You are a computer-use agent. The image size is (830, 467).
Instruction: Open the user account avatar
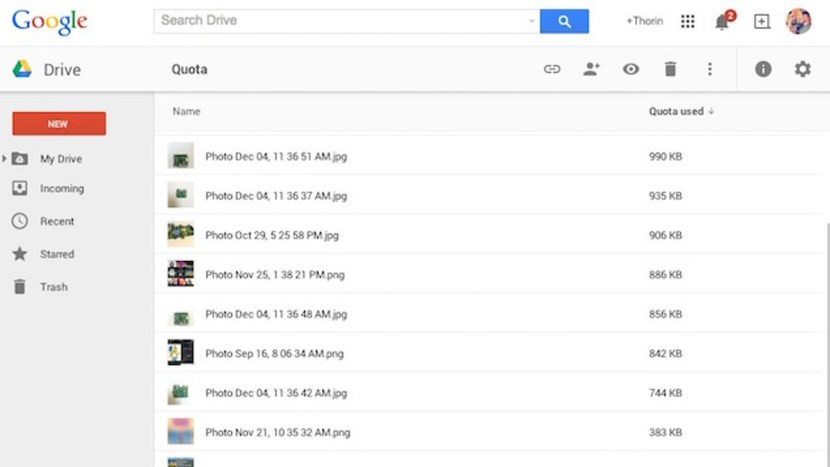pos(798,21)
